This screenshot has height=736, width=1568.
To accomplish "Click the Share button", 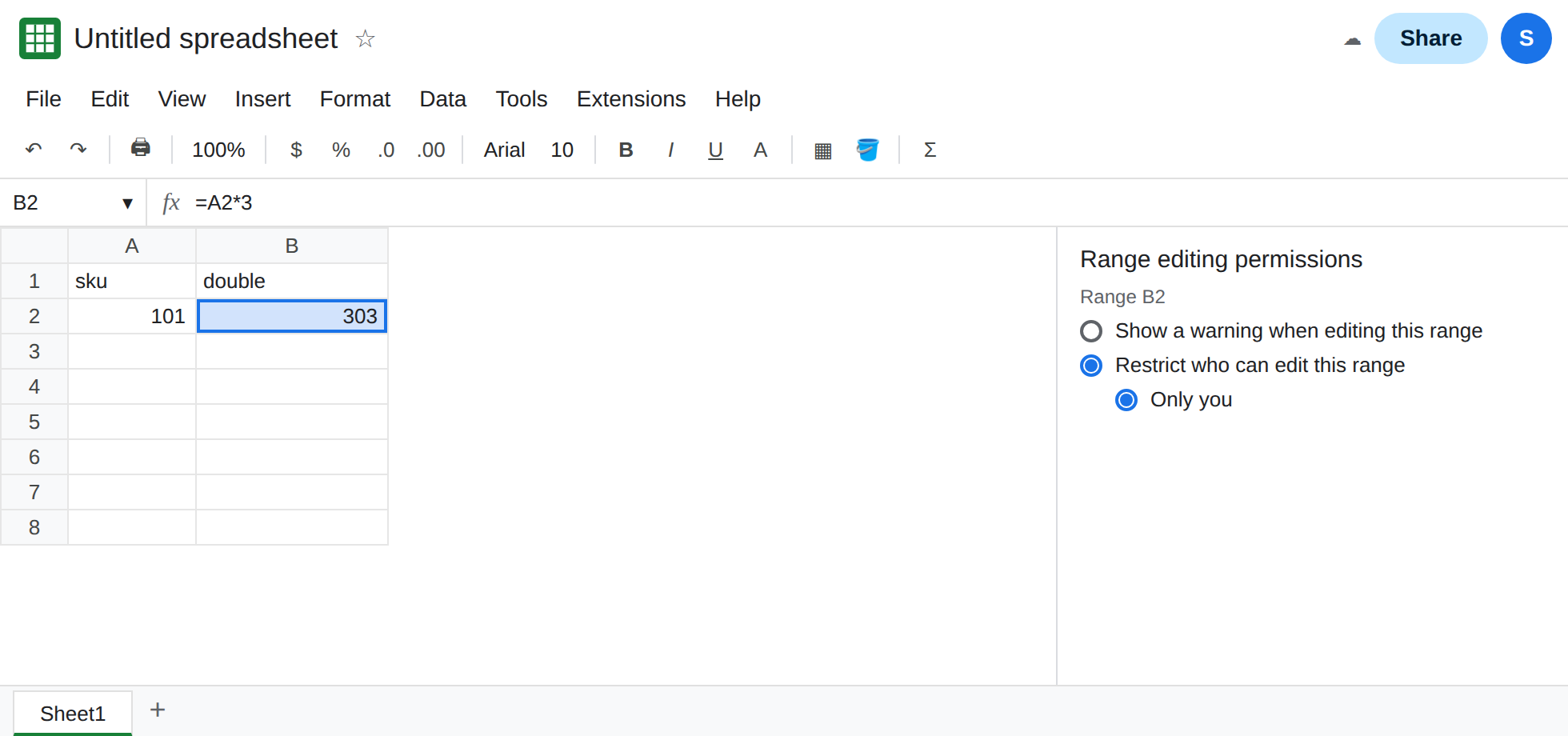I will (1430, 38).
